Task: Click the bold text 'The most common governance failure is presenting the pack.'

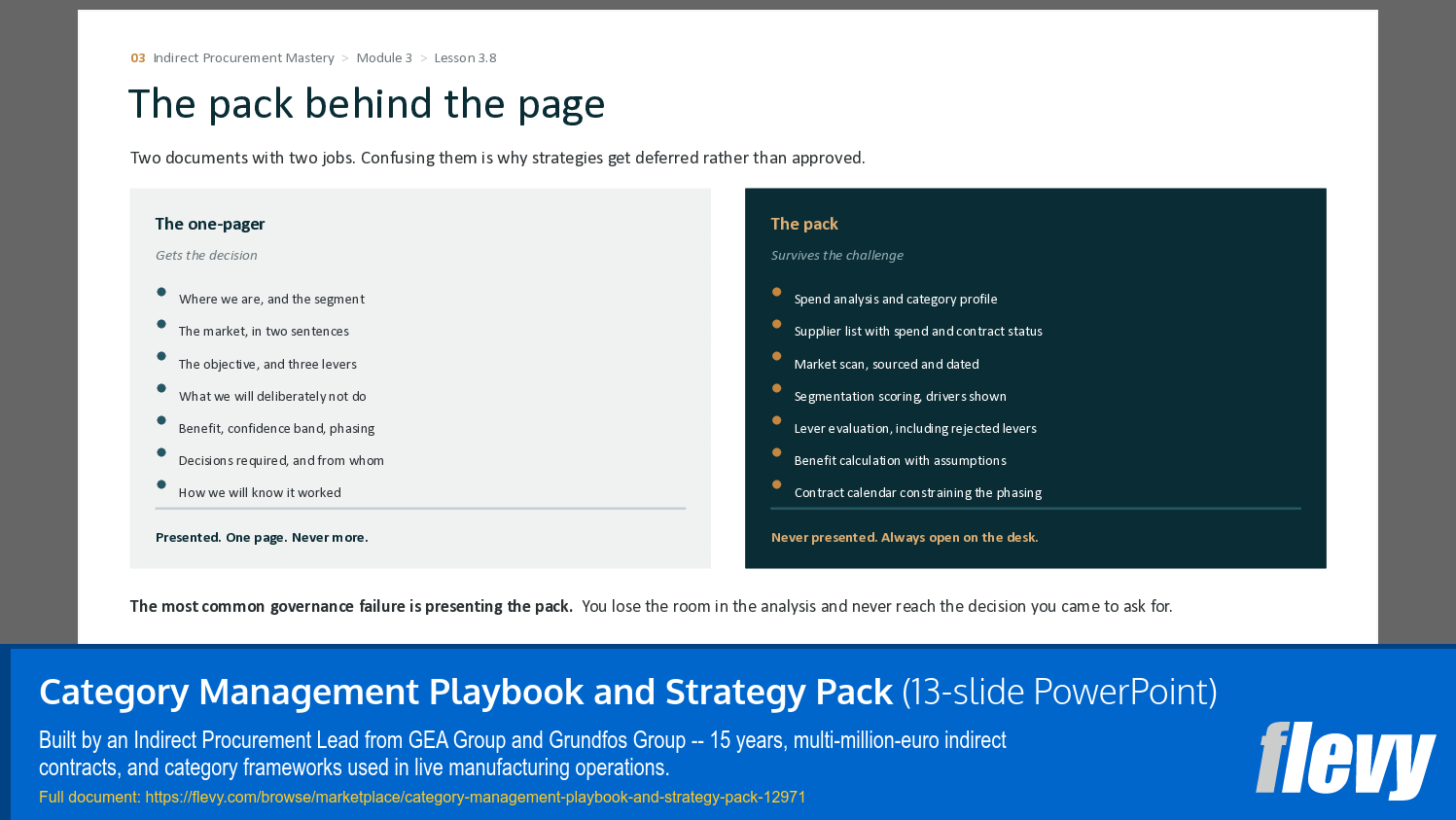Action: click(x=351, y=607)
